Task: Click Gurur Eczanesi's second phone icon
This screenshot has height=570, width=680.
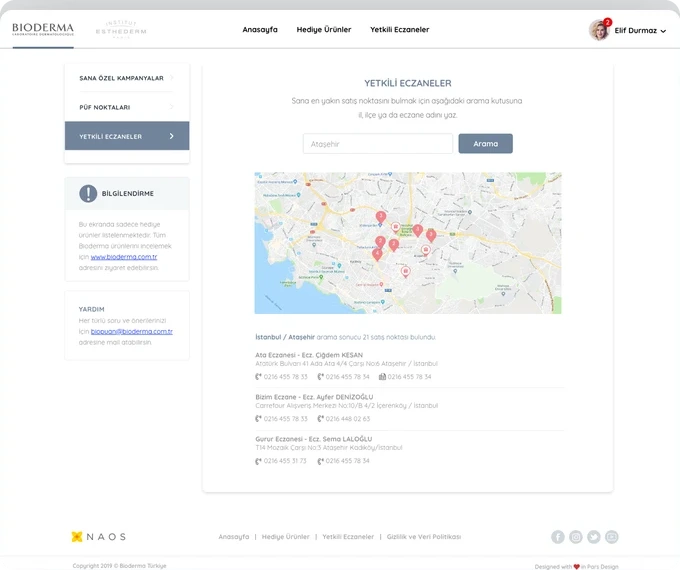Action: (320, 461)
